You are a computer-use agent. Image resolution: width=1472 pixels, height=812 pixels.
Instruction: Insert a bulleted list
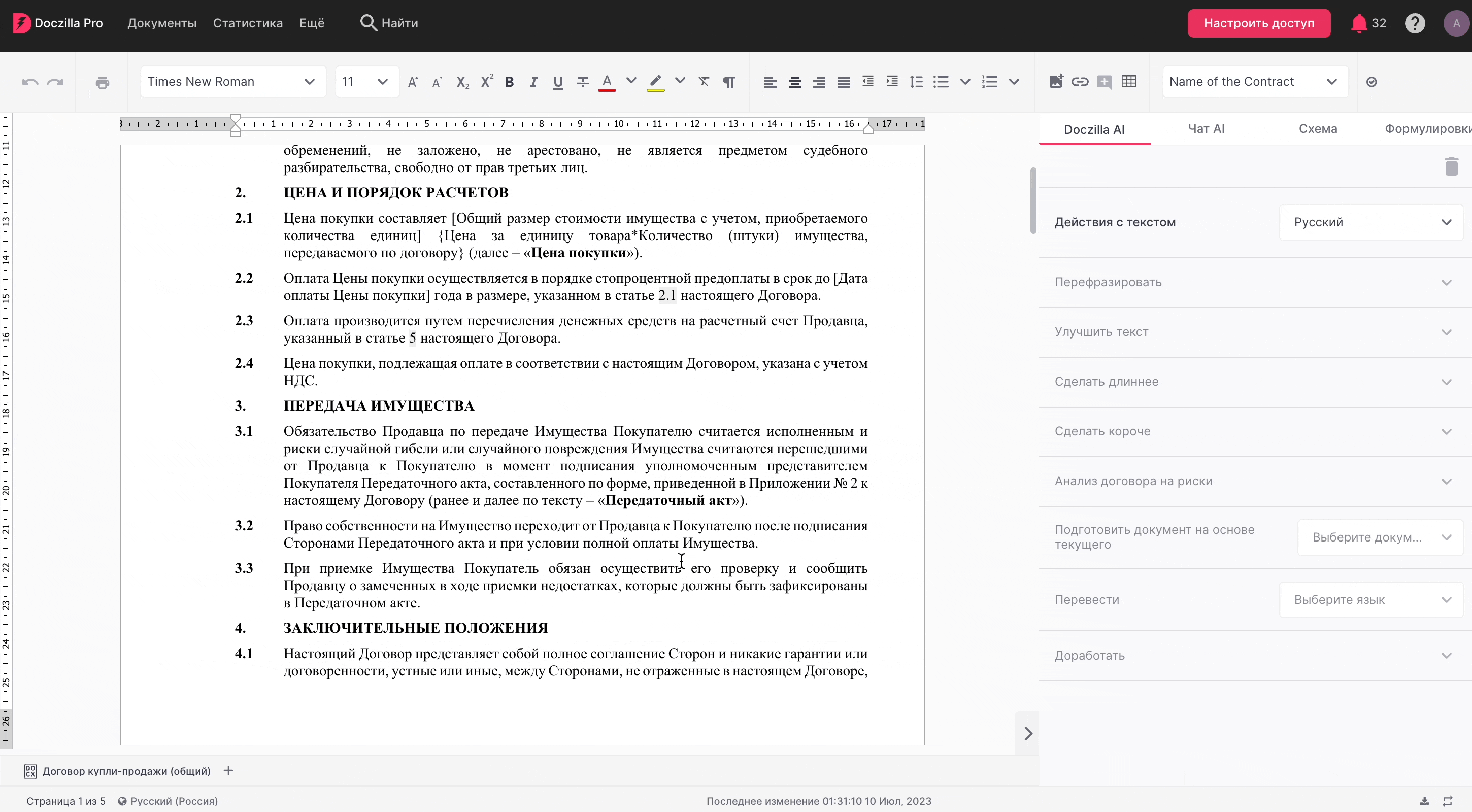(x=941, y=82)
